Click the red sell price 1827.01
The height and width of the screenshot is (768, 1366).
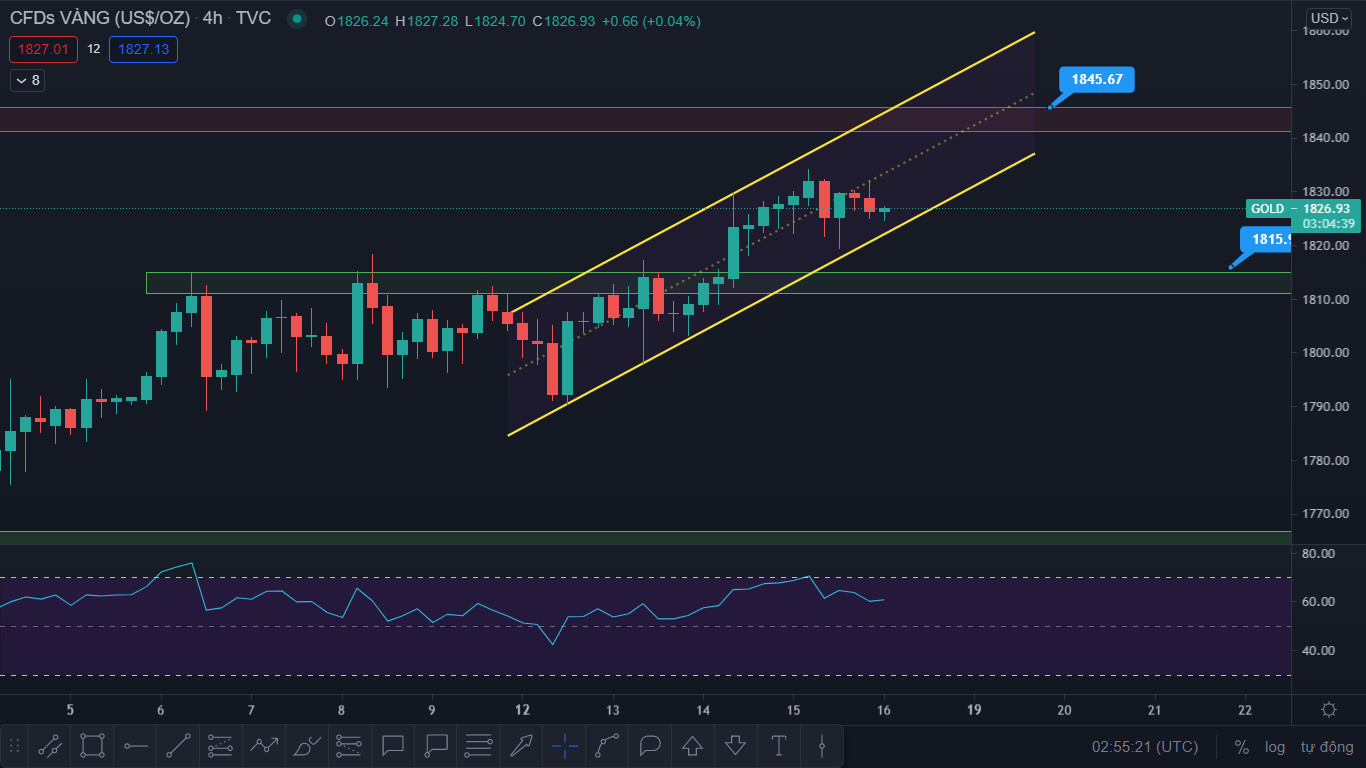click(x=43, y=49)
